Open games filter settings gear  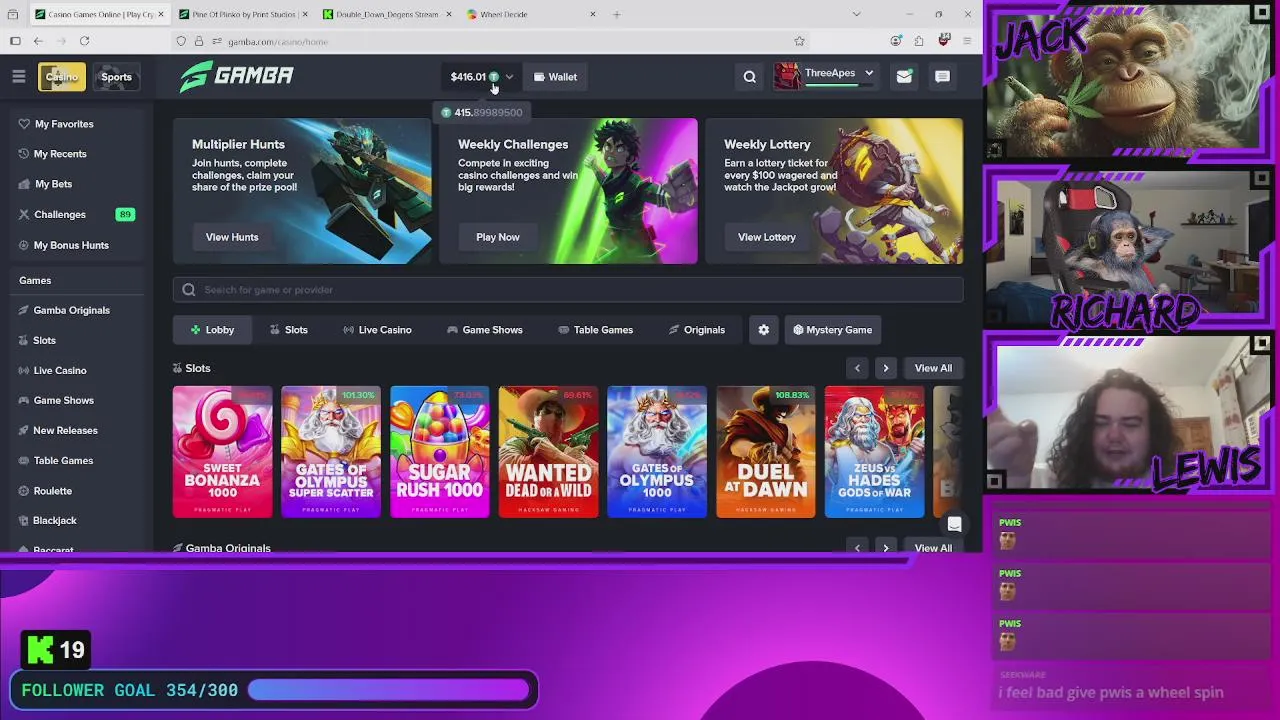[763, 330]
